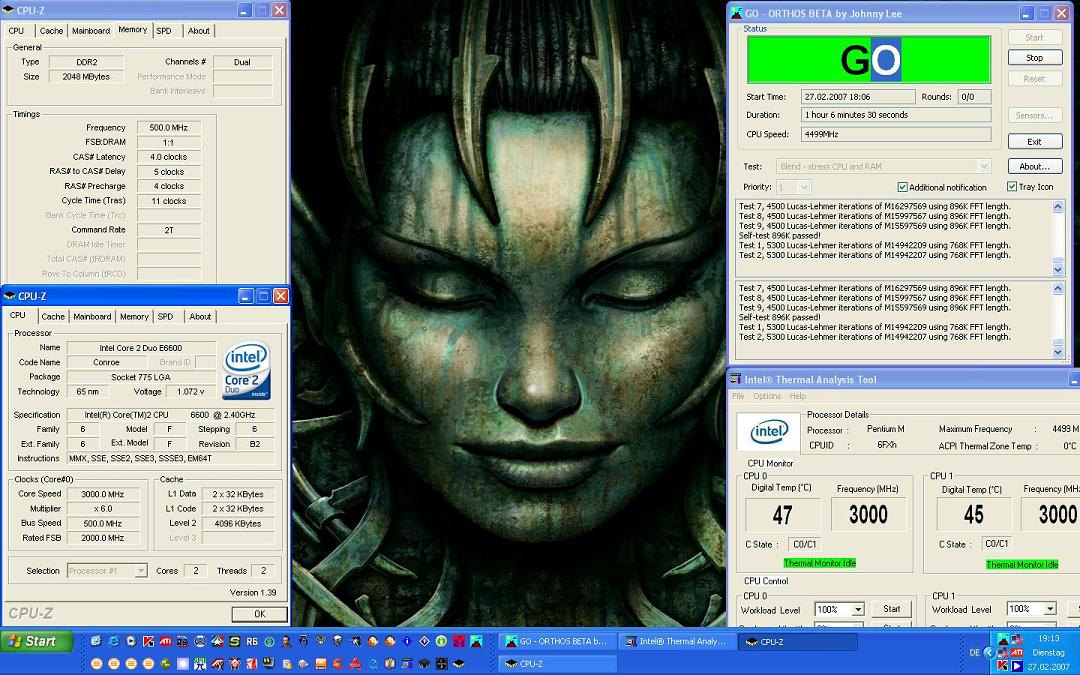
Task: Expand hidden tray icons with the chevron
Action: pos(990,653)
